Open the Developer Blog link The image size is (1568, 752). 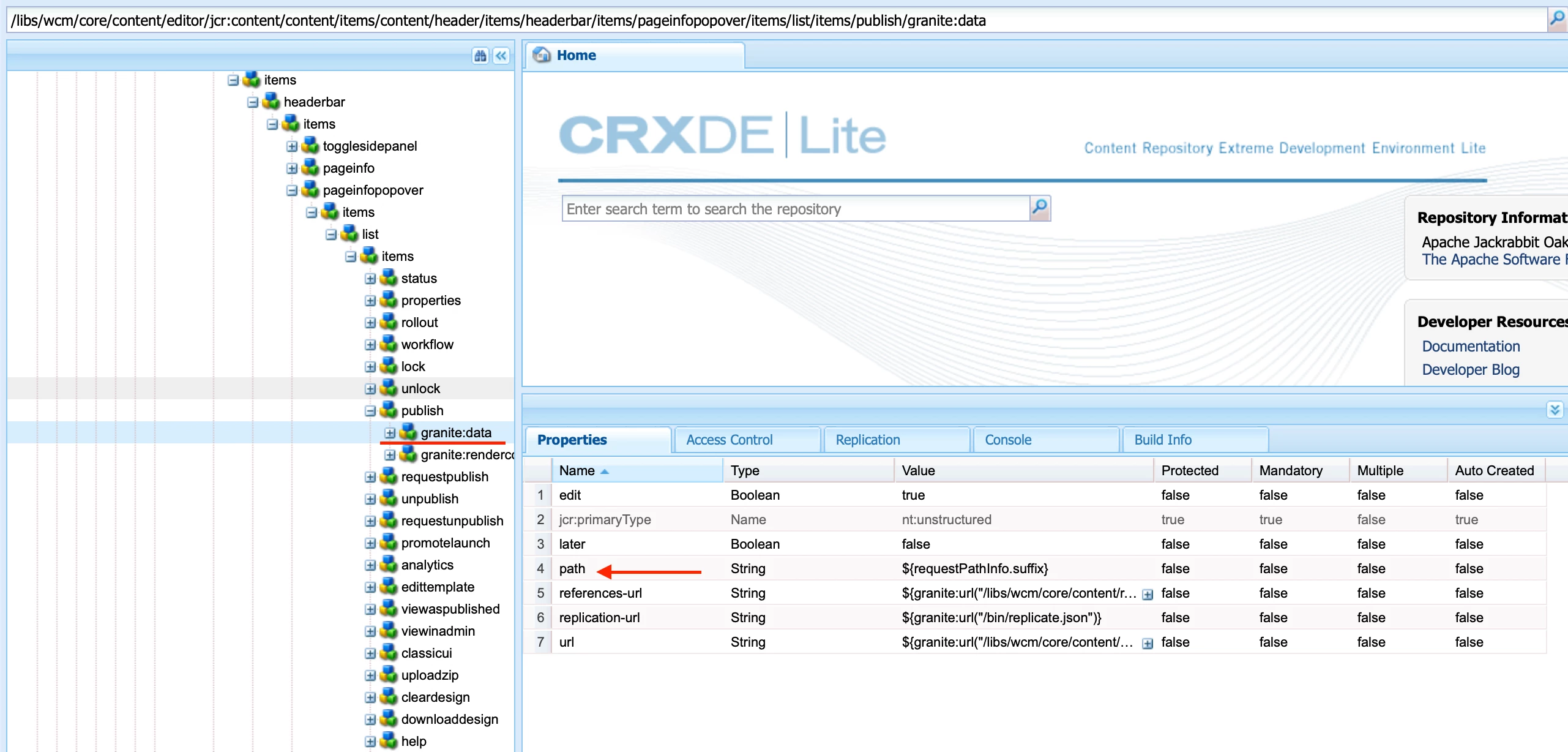tap(1470, 370)
